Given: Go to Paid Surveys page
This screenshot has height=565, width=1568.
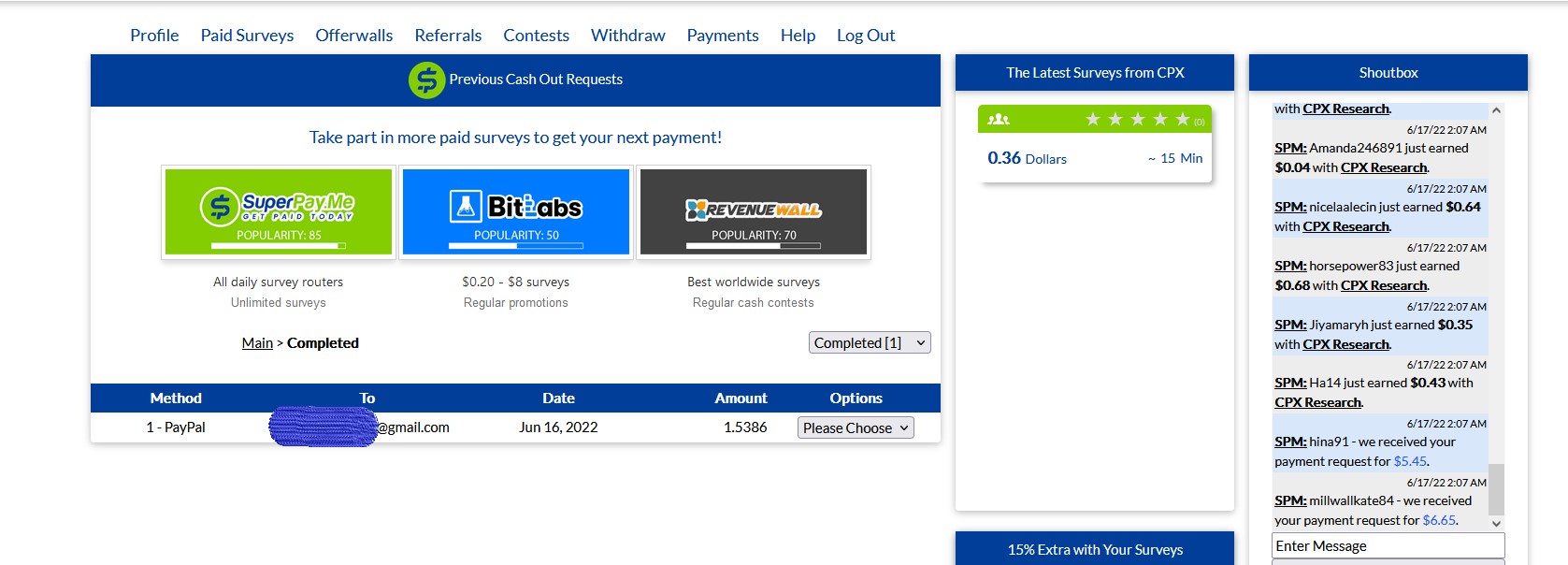Looking at the screenshot, I should click(247, 36).
